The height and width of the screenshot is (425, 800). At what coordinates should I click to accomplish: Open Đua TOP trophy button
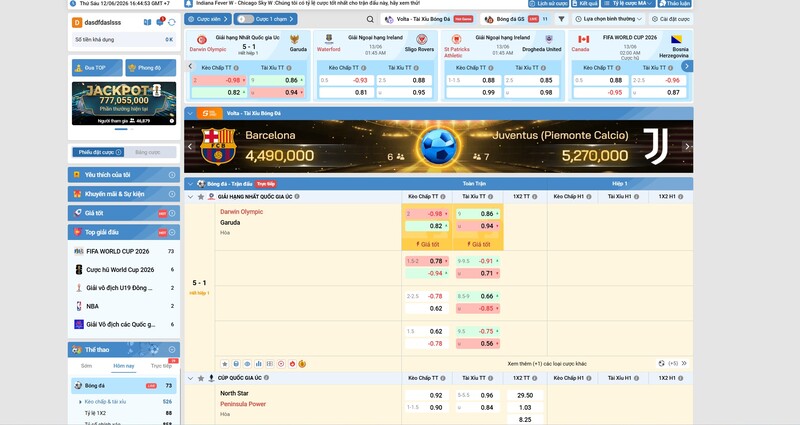(x=97, y=67)
